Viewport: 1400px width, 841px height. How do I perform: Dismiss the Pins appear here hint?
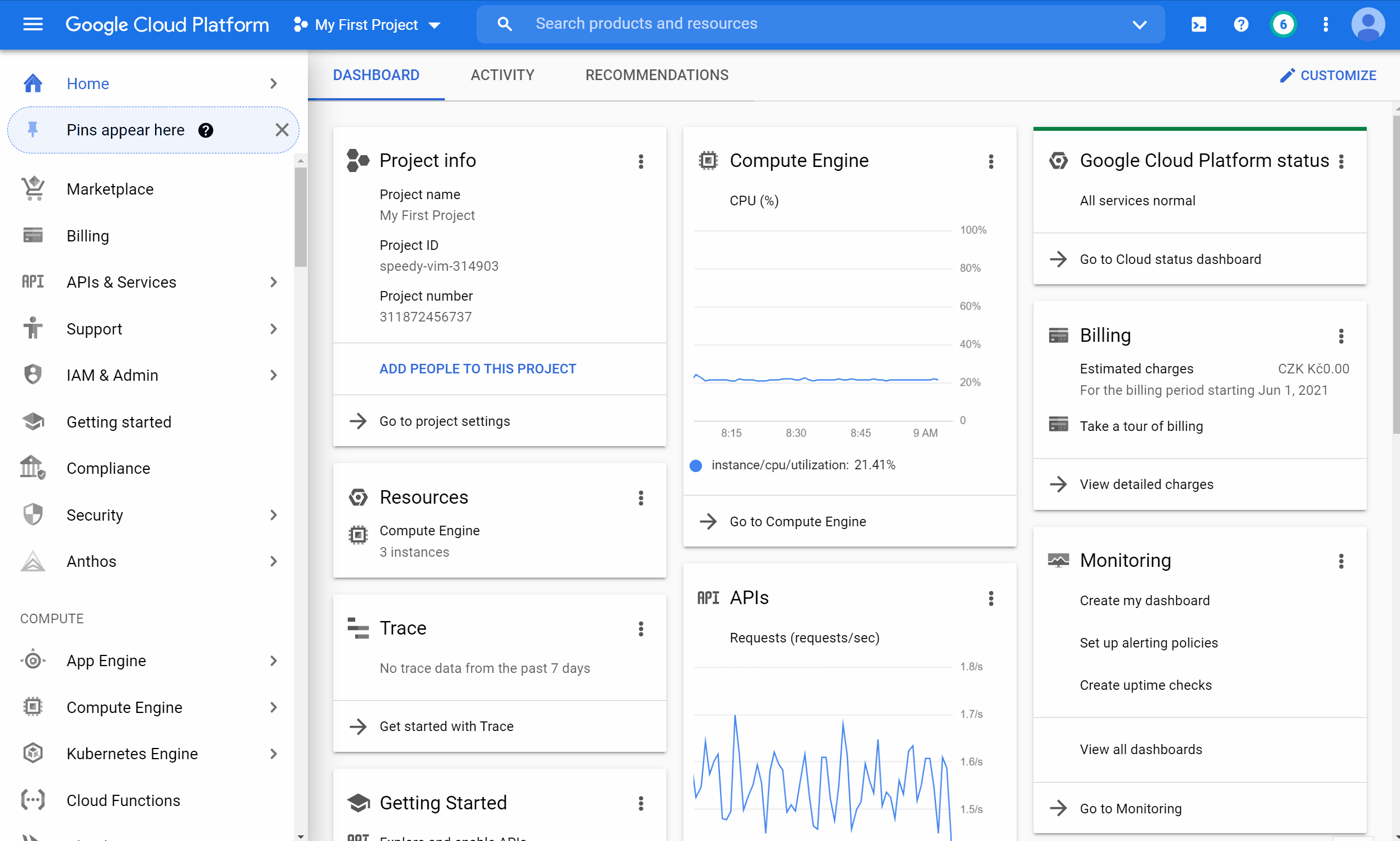pyautogui.click(x=281, y=130)
